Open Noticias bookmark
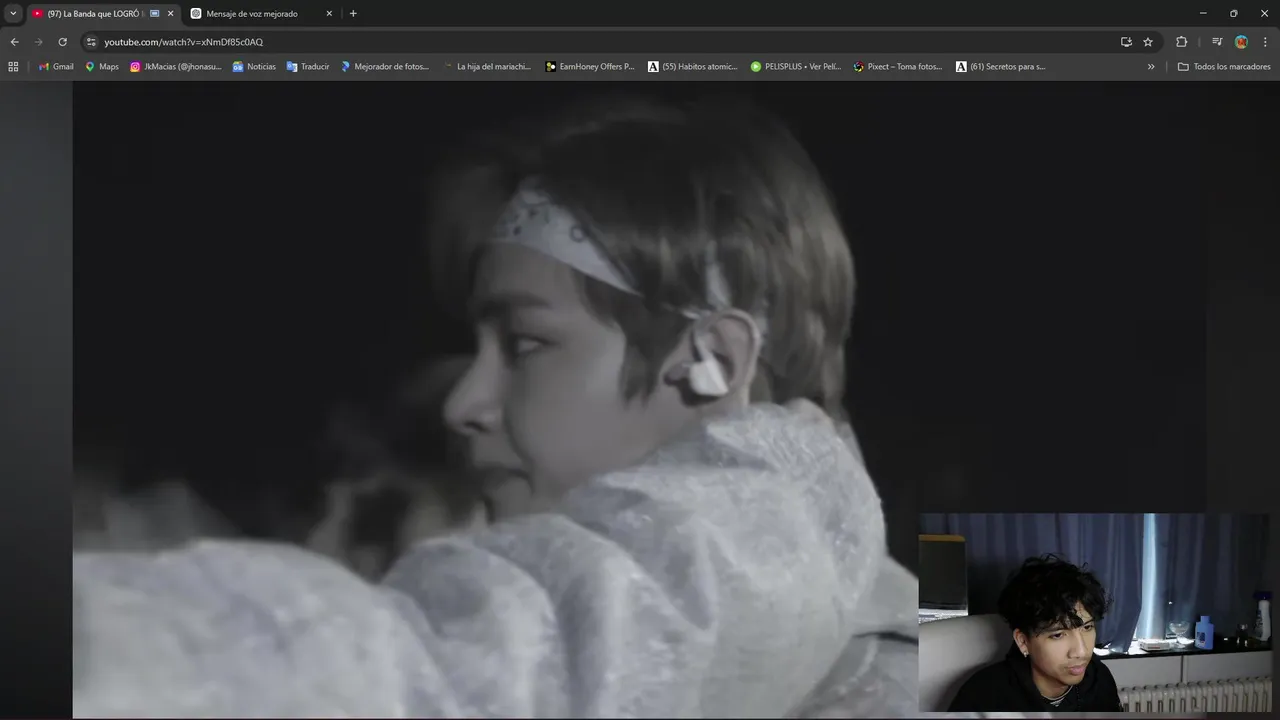Screen dimensions: 1280x720 click(x=254, y=67)
